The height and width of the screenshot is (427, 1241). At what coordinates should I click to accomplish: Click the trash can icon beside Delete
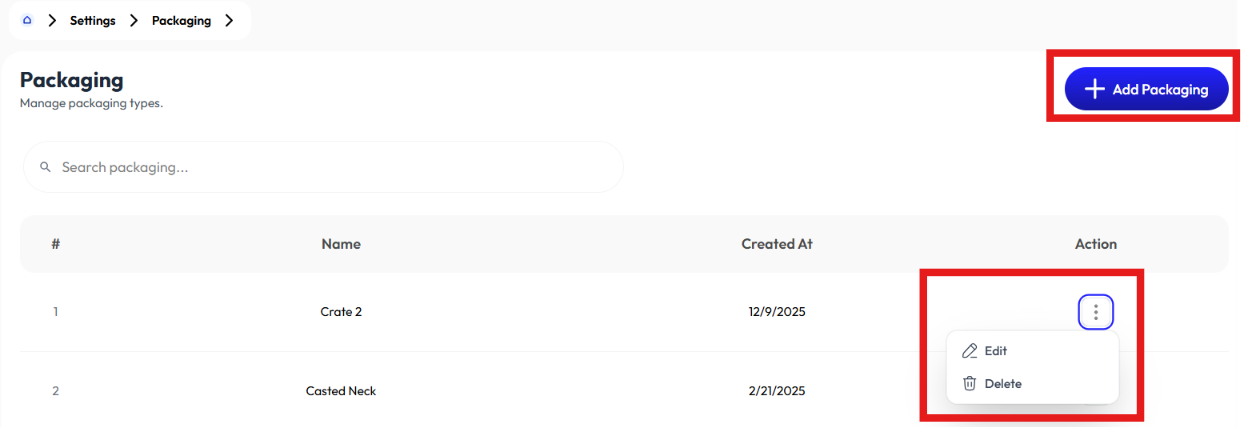[x=969, y=383]
